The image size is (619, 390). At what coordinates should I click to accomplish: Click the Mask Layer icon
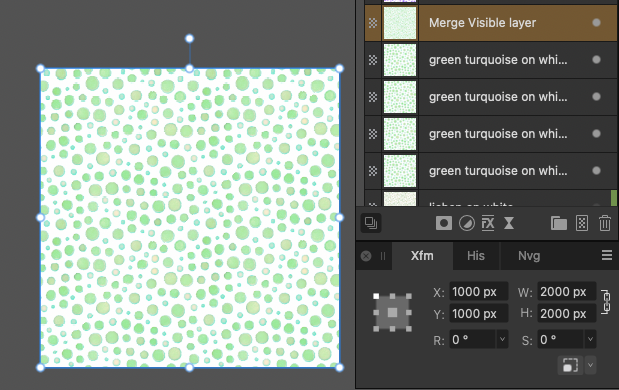(x=444, y=223)
